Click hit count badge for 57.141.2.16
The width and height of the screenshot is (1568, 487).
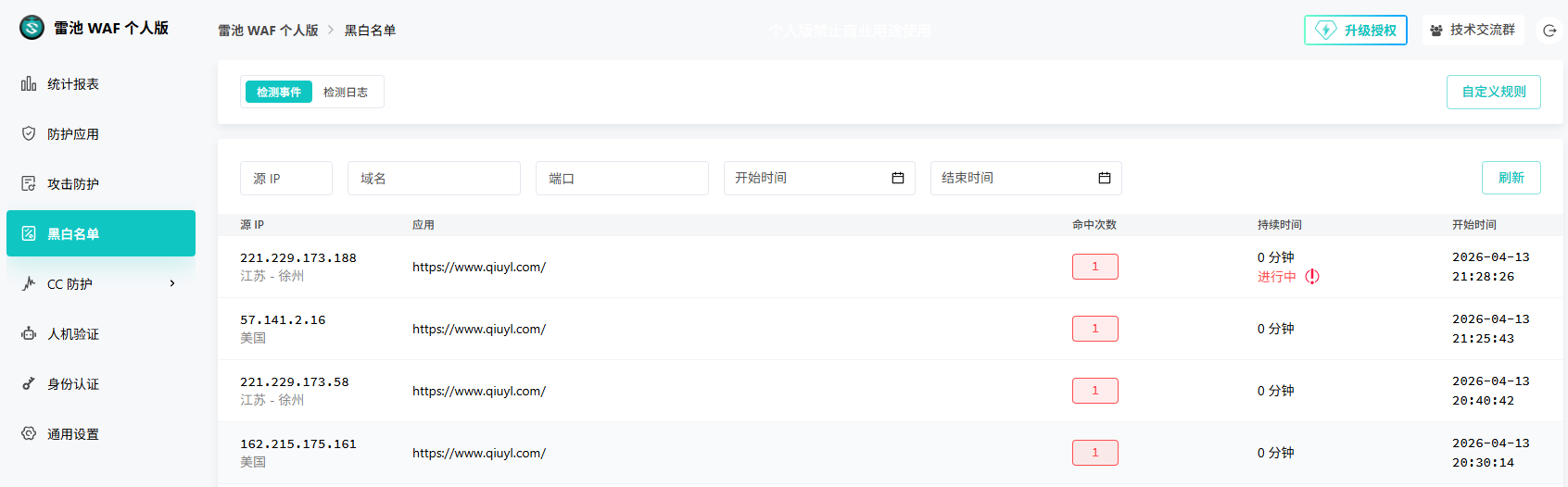tap(1094, 329)
